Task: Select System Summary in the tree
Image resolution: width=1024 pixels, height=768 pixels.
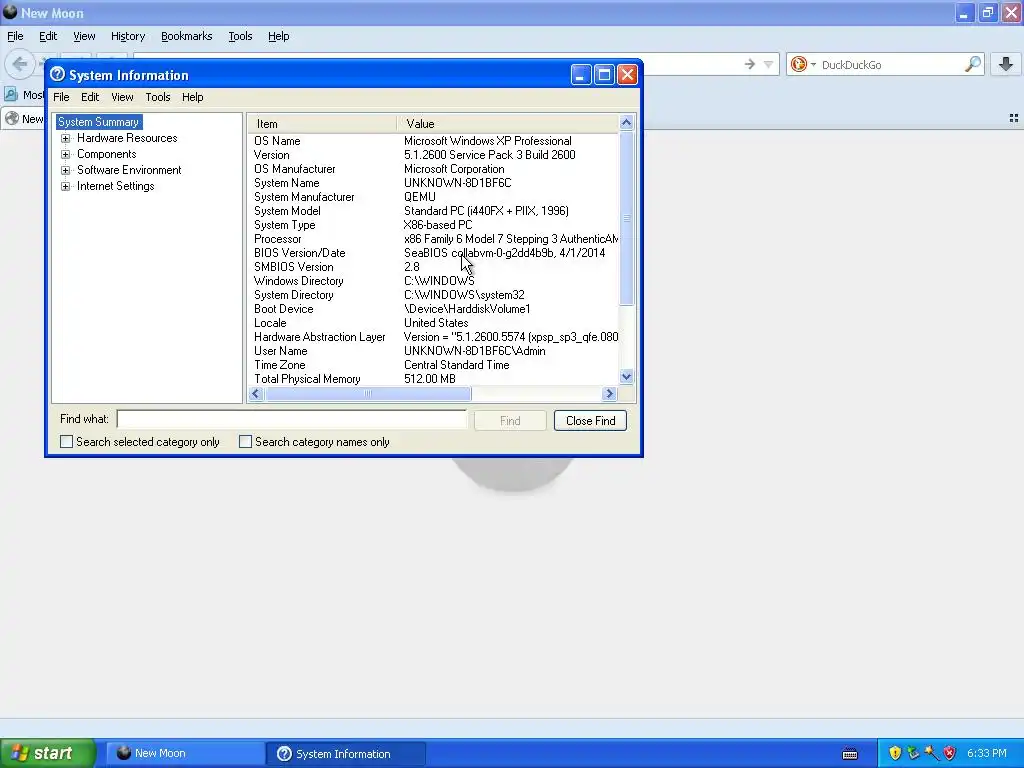Action: [x=99, y=122]
